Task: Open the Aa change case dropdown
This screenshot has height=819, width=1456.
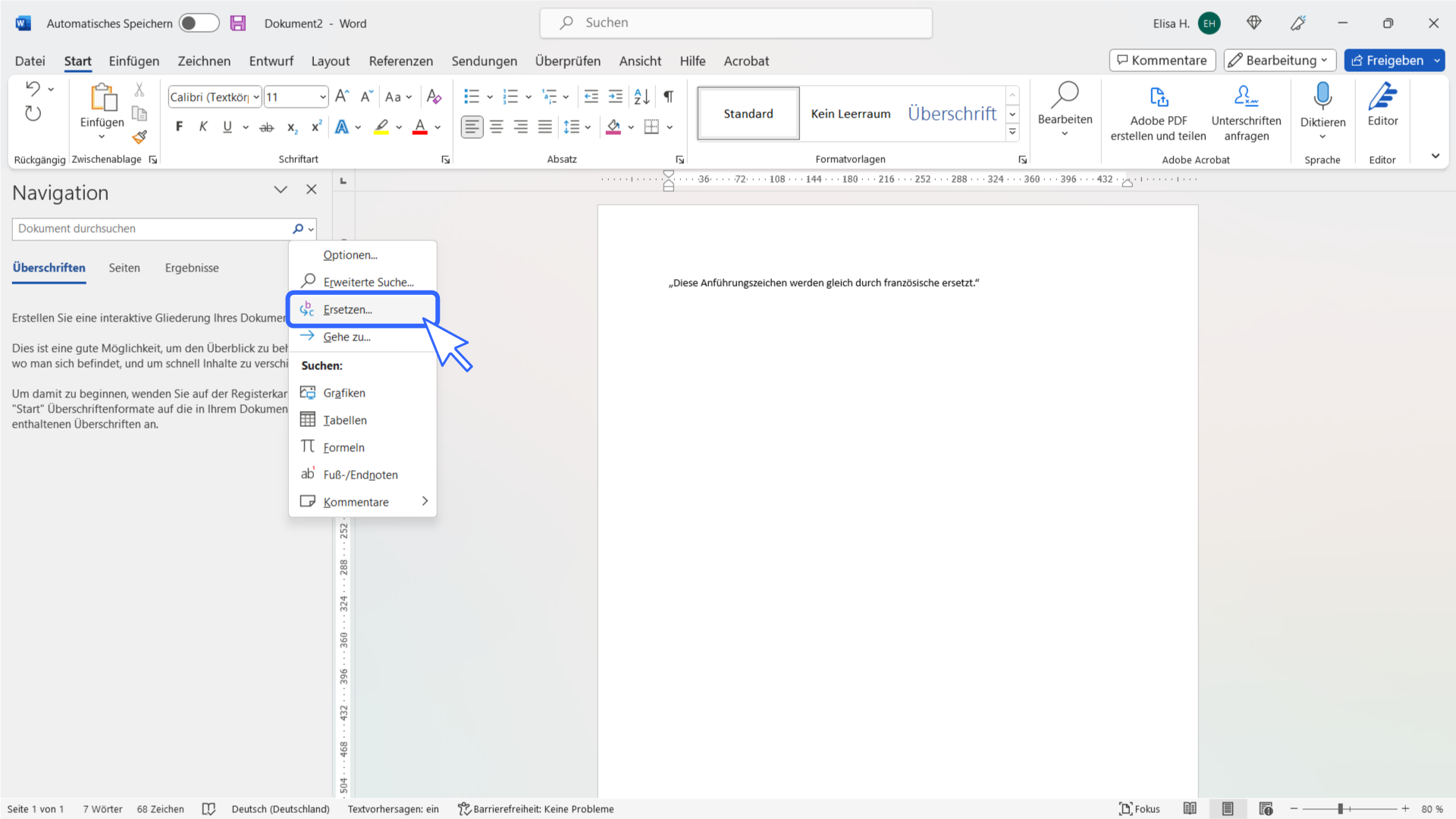Action: tap(398, 97)
